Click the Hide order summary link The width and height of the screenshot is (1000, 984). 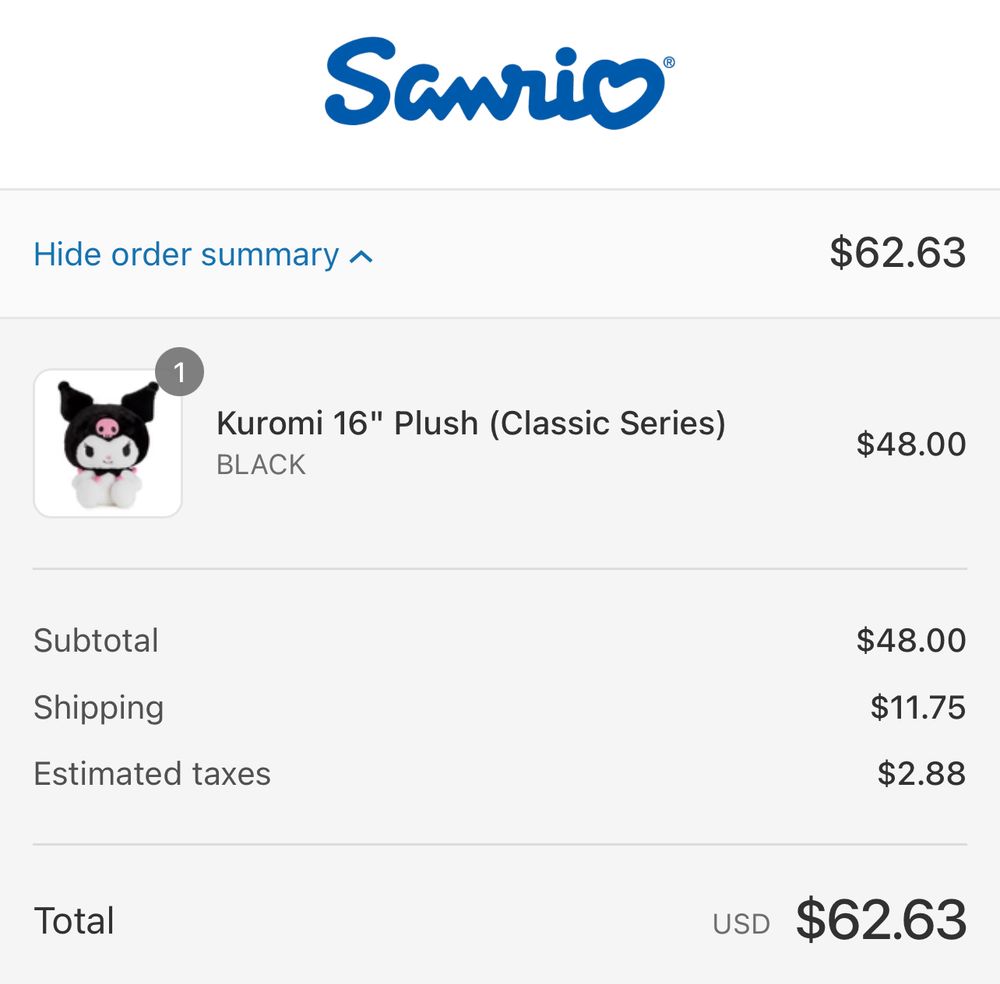click(x=187, y=255)
